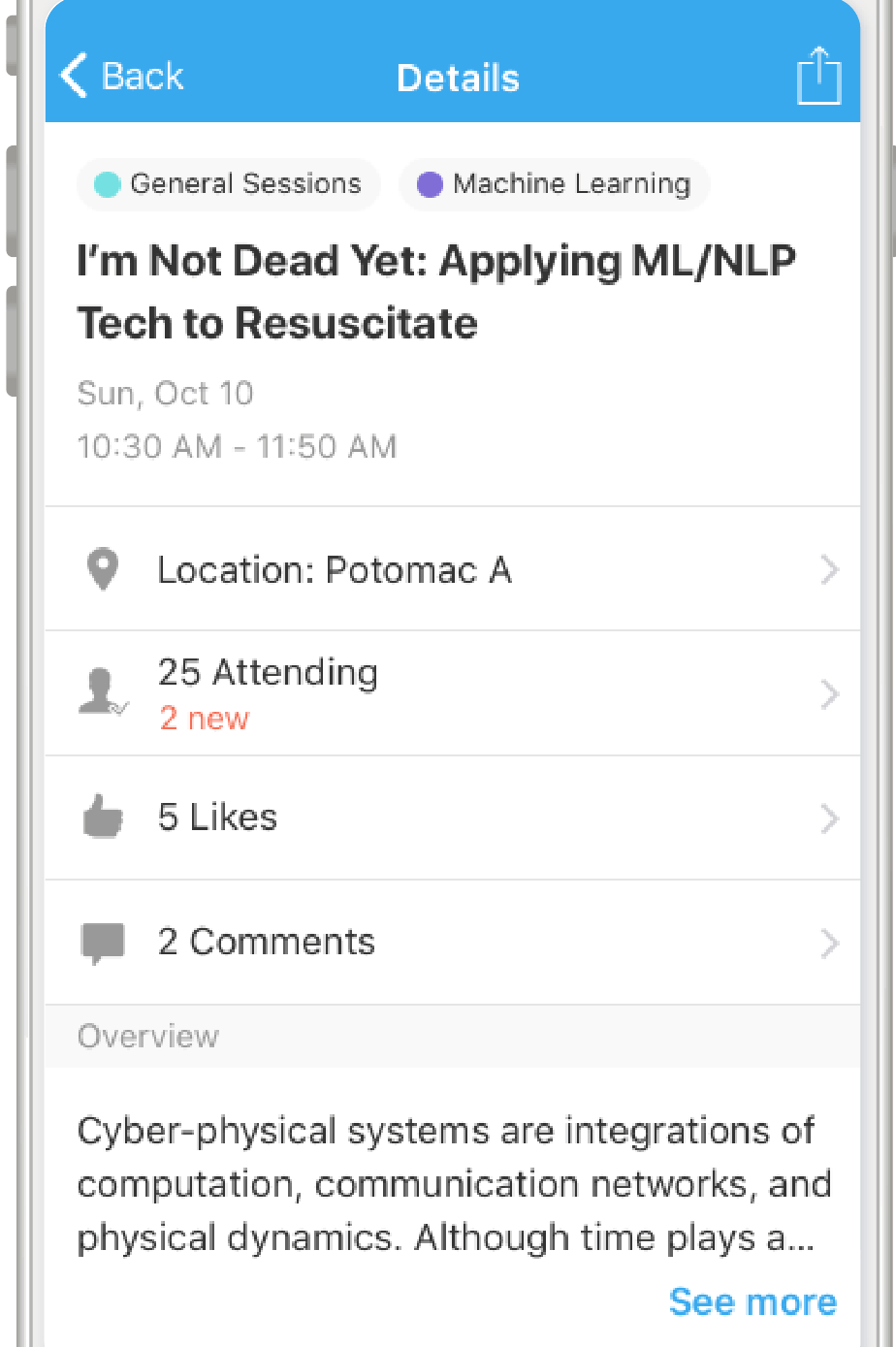
Task: Tap the comment bubble icon
Action: (103, 943)
